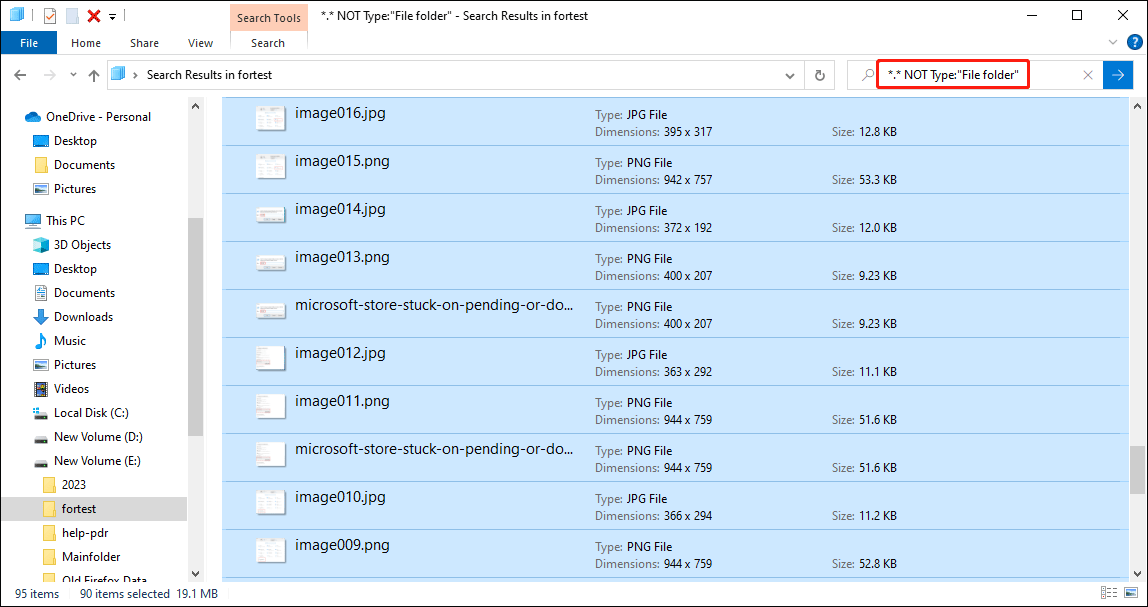Image resolution: width=1148 pixels, height=607 pixels.
Task: Switch to Large icons view in the status bar
Action: click(1131, 593)
